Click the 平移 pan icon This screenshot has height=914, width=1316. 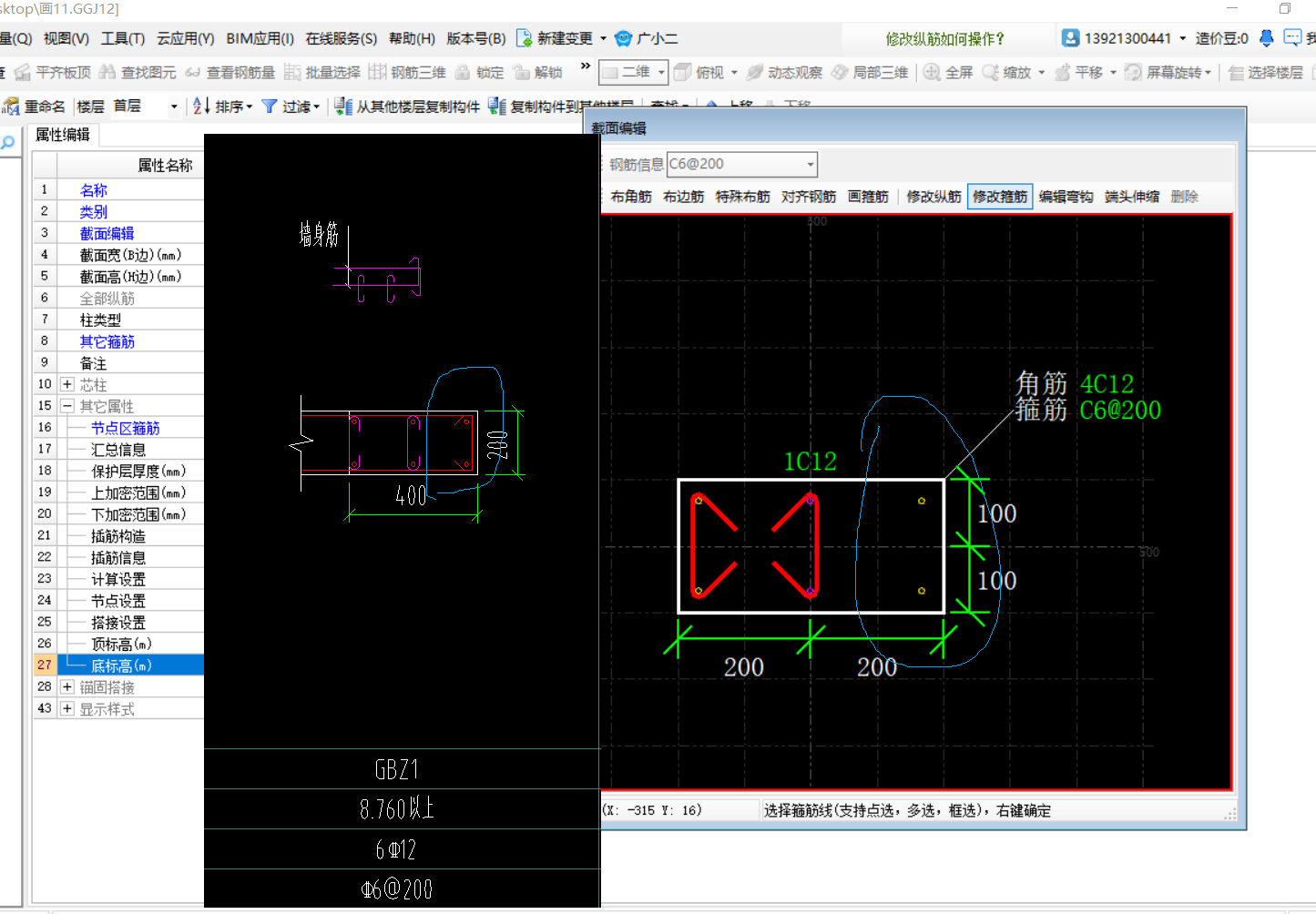point(1063,73)
